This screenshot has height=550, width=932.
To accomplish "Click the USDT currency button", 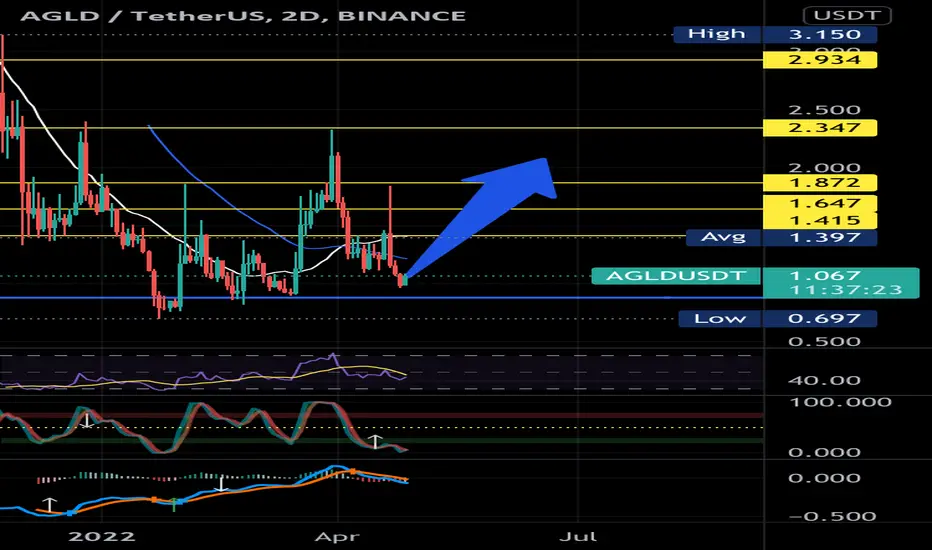I will 847,15.
